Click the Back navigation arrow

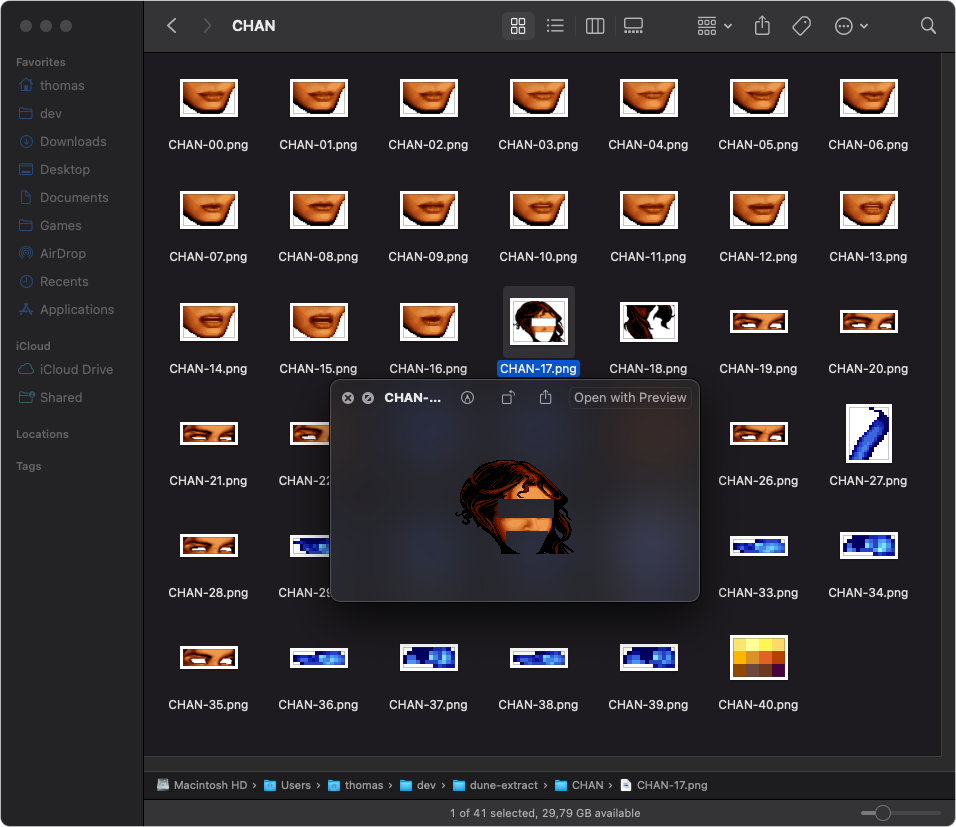(x=172, y=26)
